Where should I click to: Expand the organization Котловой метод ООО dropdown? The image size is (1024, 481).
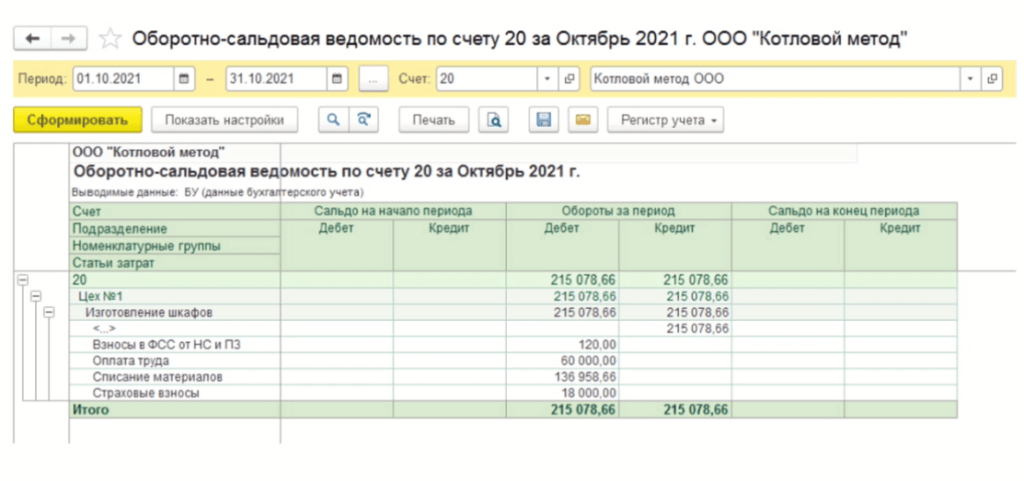[970, 78]
